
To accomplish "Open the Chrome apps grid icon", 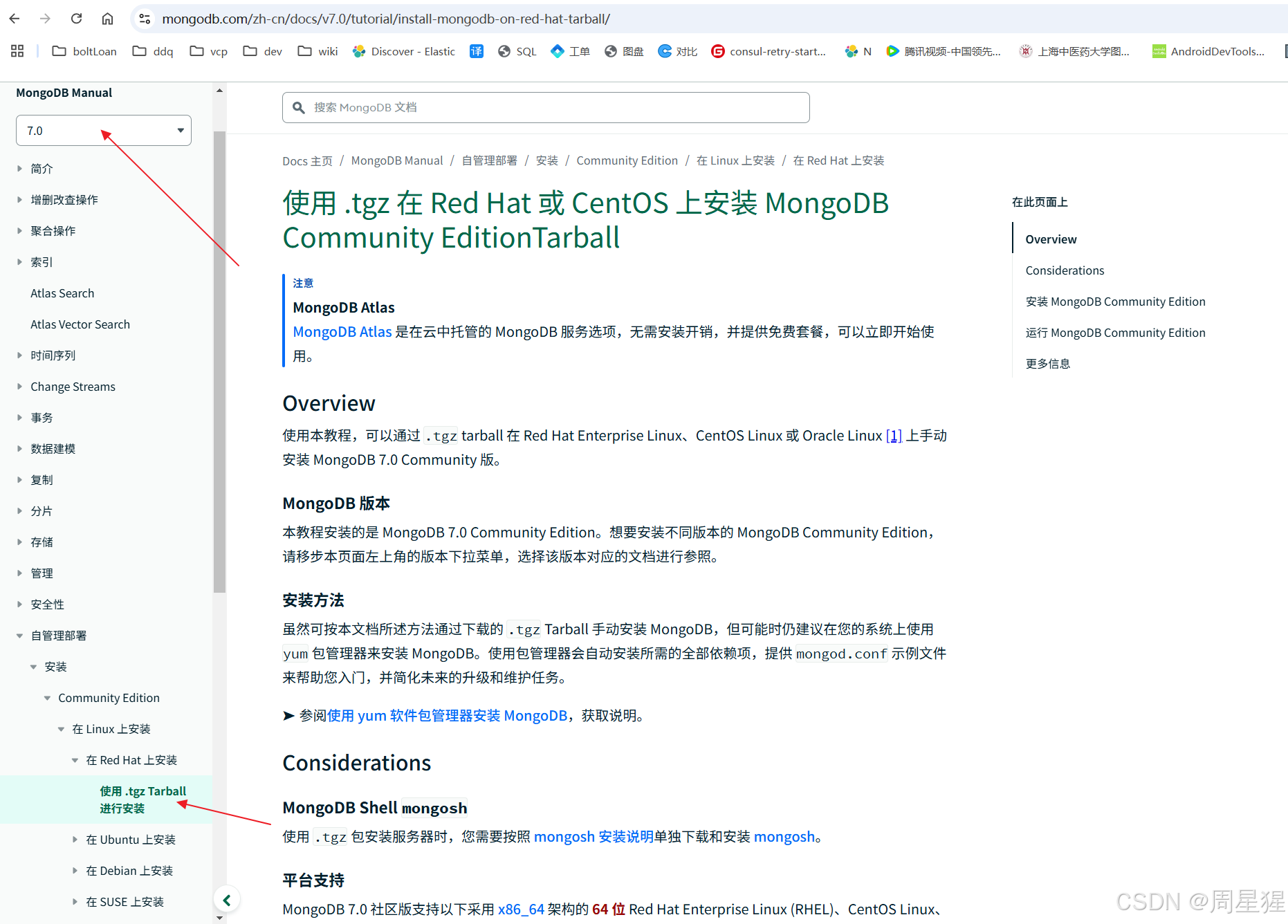I will pyautogui.click(x=17, y=51).
